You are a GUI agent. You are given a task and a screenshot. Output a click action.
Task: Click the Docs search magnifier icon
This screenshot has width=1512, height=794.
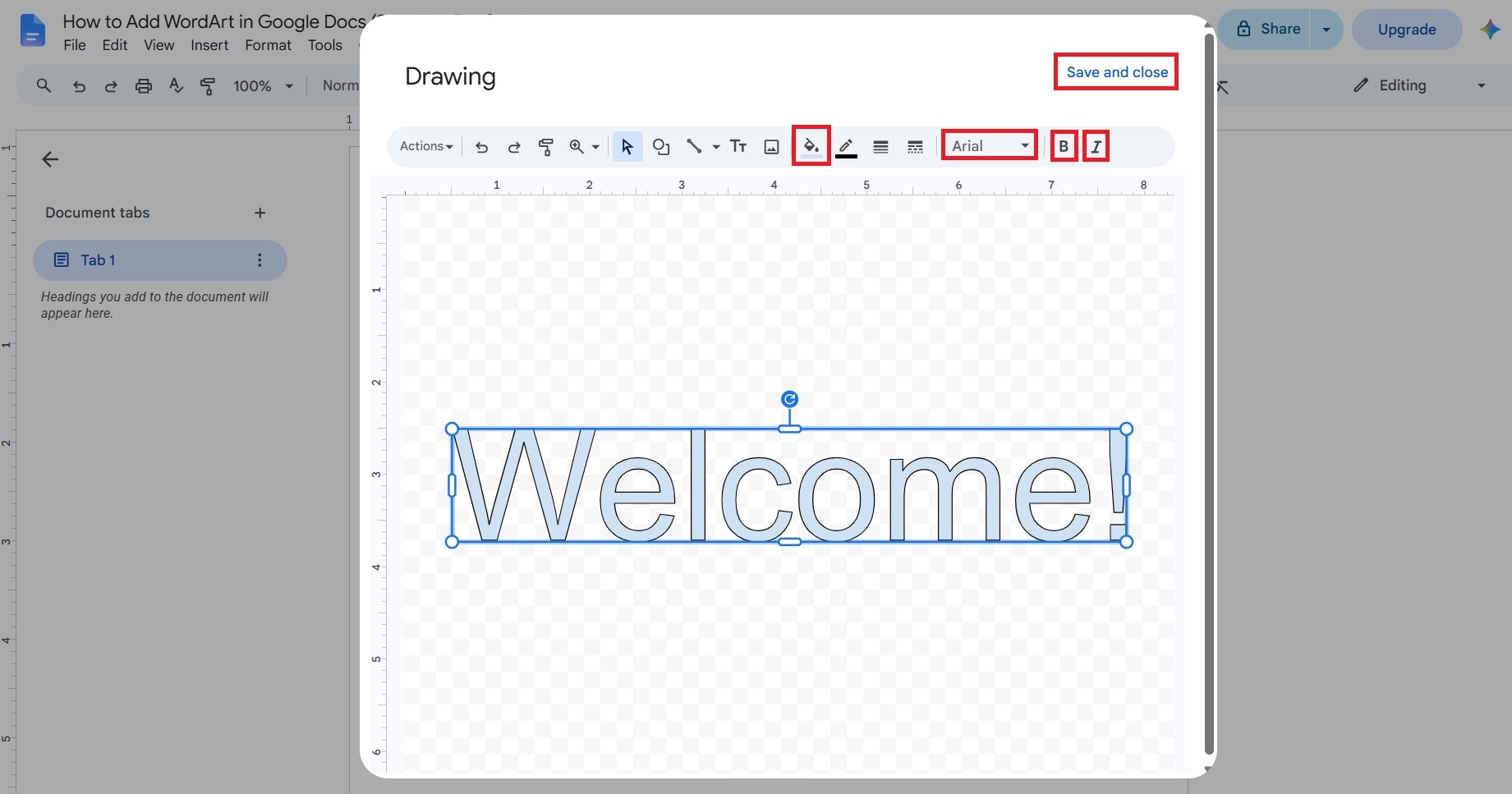[44, 85]
